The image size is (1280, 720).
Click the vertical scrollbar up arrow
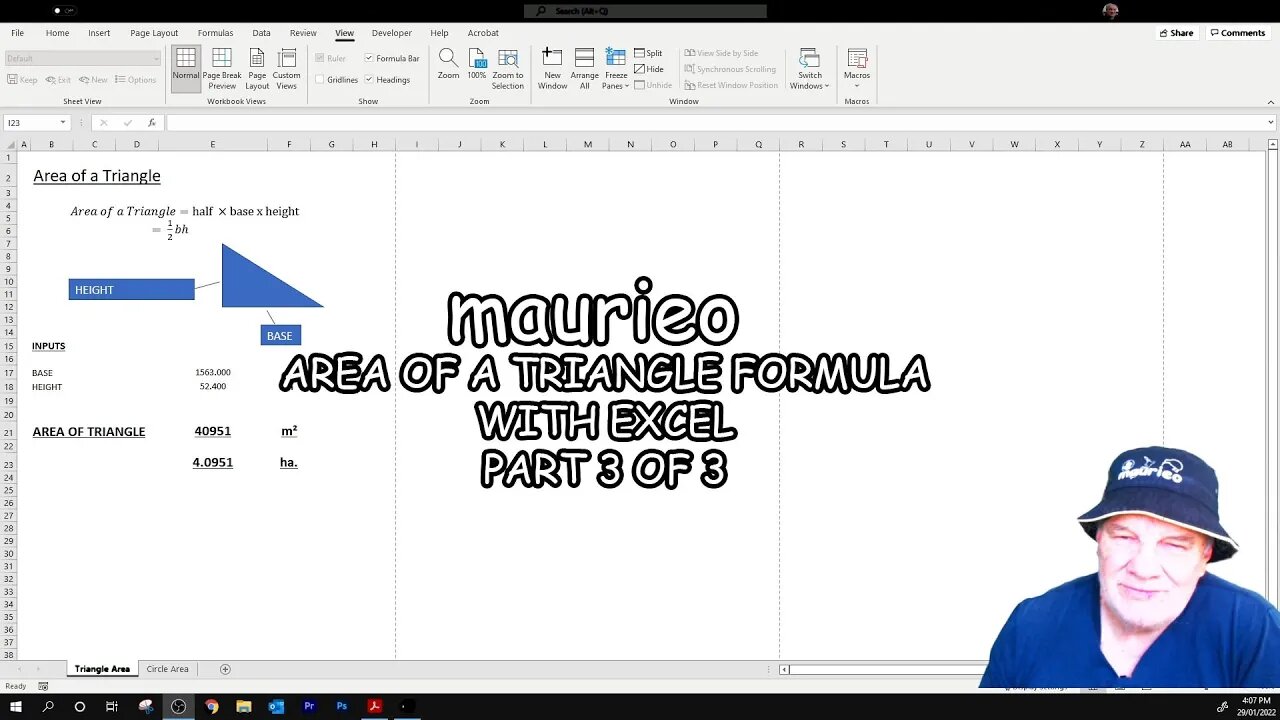coord(1272,144)
